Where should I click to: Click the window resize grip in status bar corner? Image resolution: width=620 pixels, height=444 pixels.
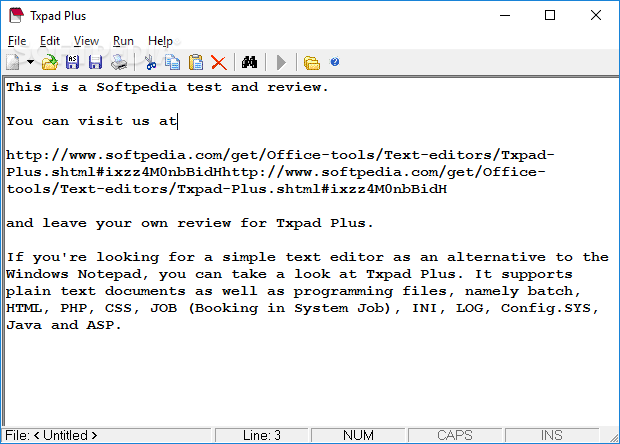click(x=613, y=436)
